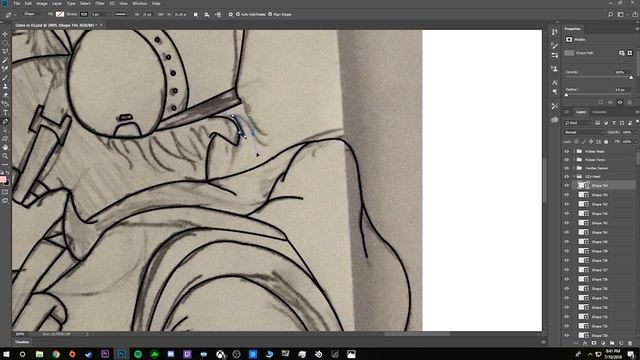The height and width of the screenshot is (360, 640).
Task: Toggle Auto Add/Delete checkbox
Action: (238, 14)
